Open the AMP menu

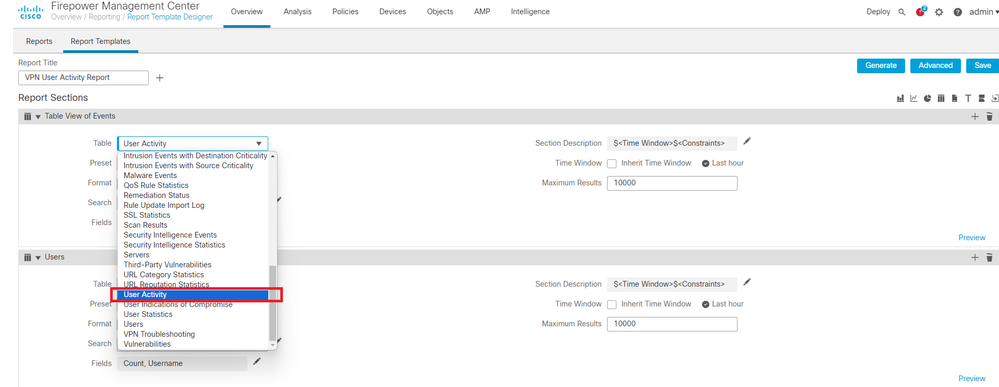click(x=482, y=12)
